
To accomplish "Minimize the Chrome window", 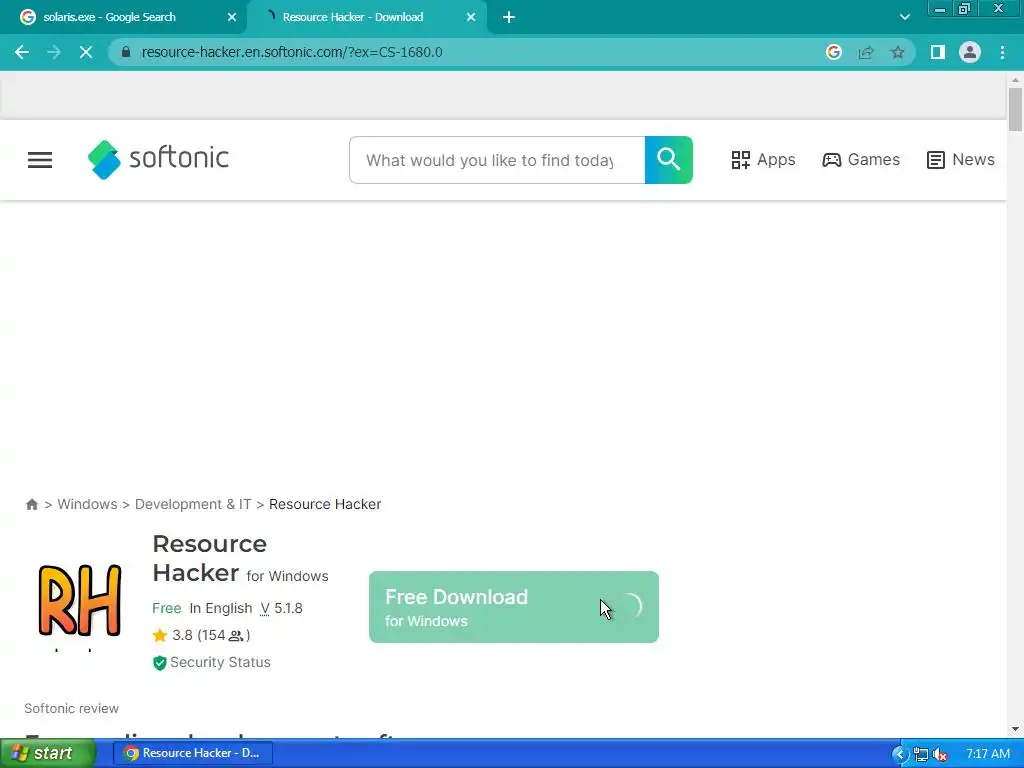I will click(940, 8).
